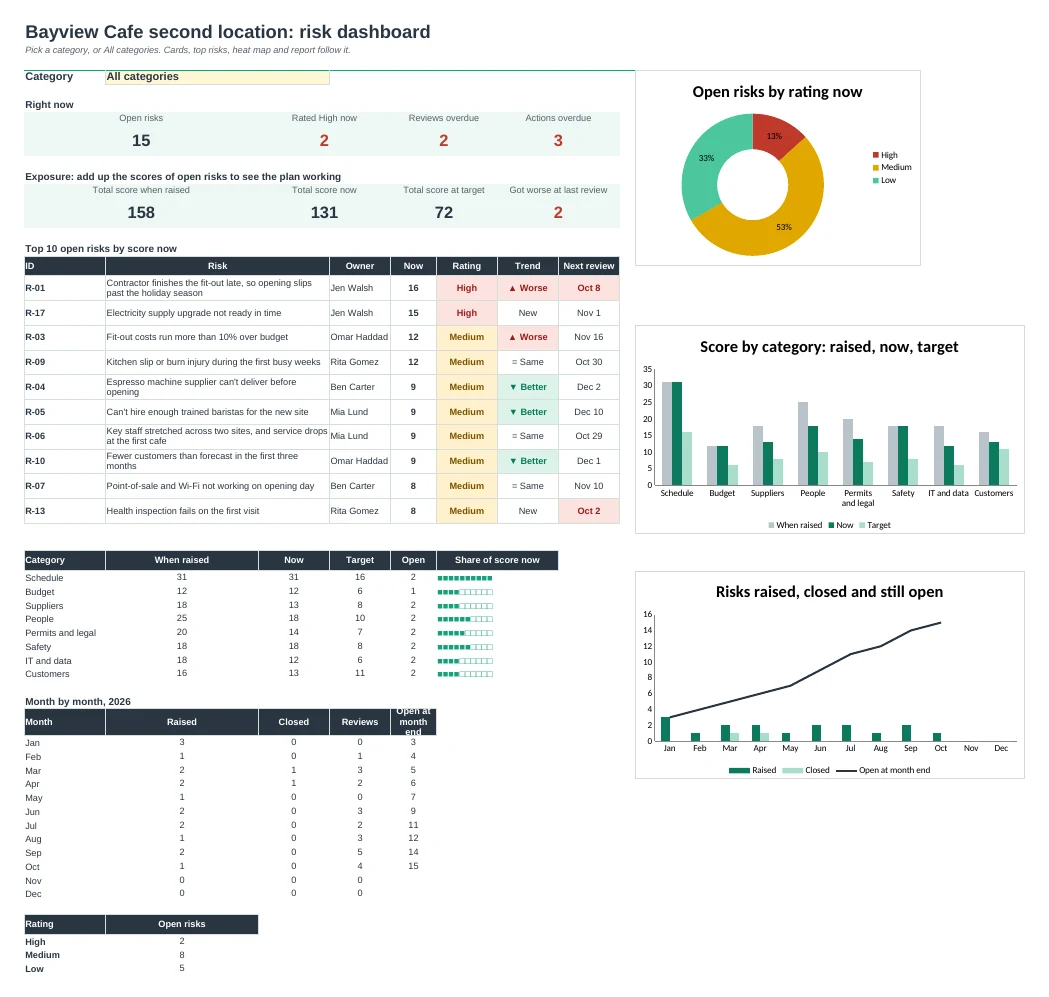Click the Schedule axis label in score chart
This screenshot has height=997, width=1049.
677,493
